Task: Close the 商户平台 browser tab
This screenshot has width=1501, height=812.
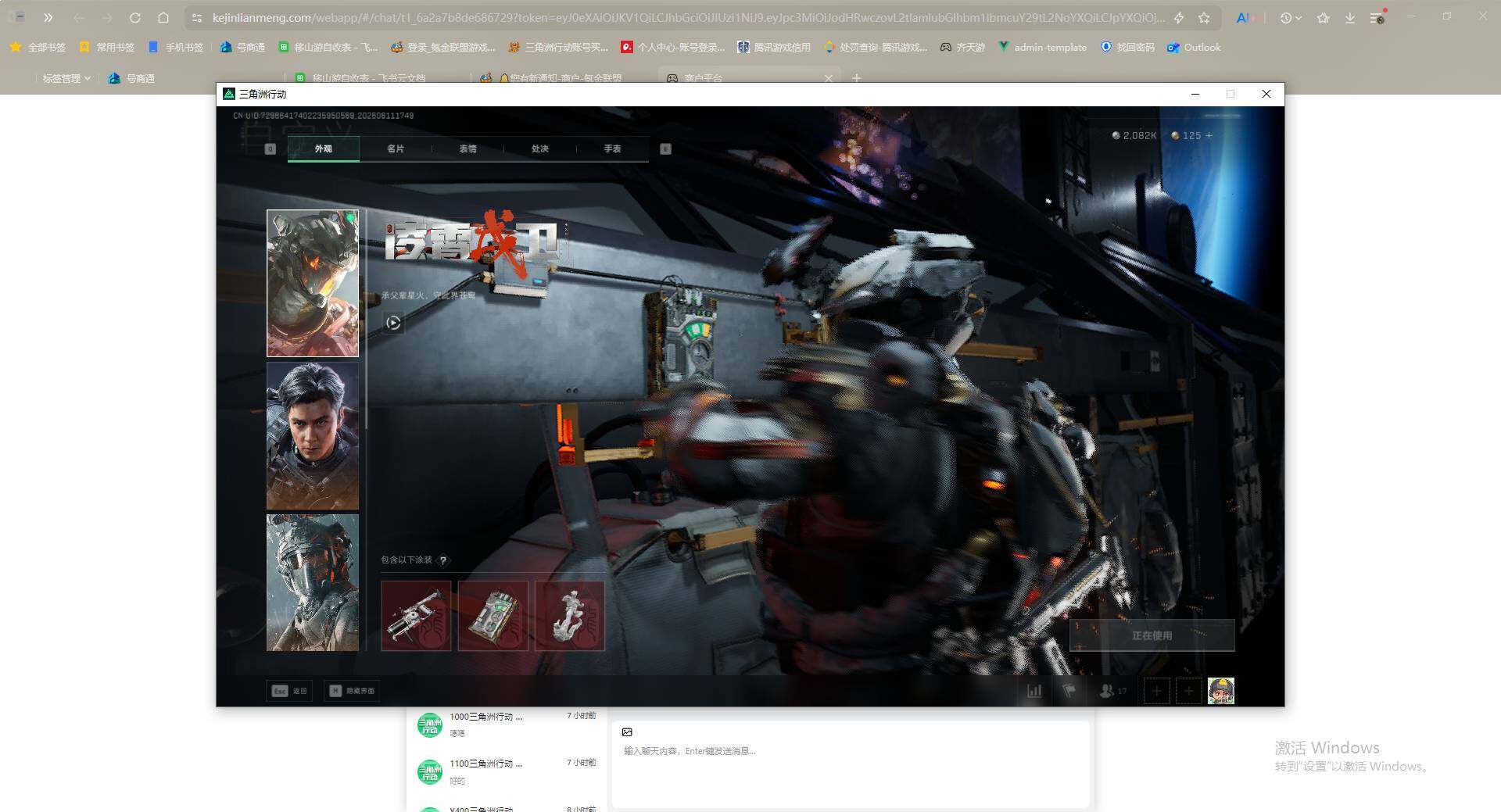Action: [x=829, y=78]
